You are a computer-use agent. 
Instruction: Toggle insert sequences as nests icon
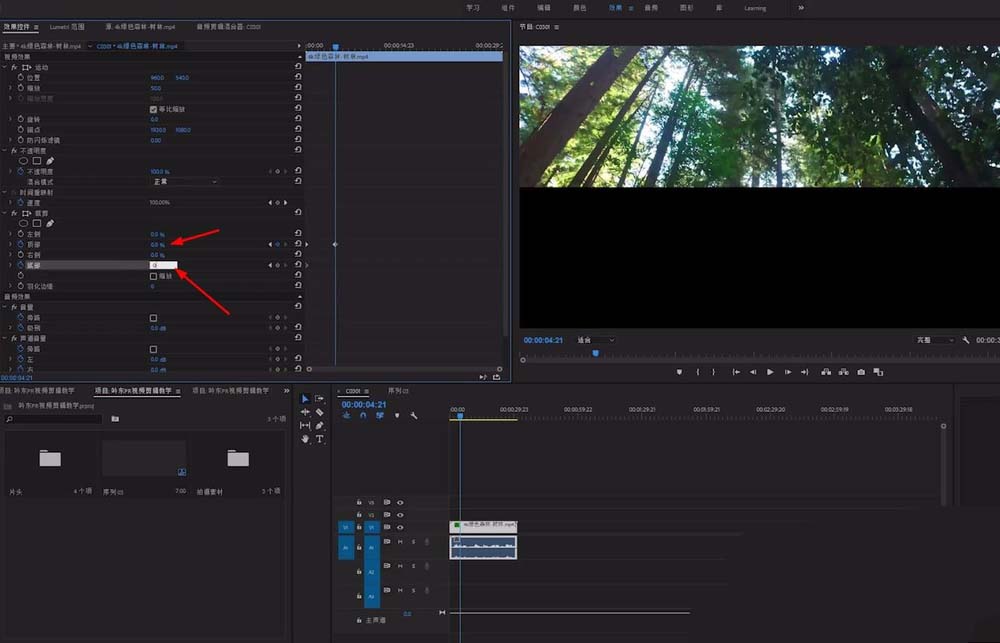(x=346, y=415)
